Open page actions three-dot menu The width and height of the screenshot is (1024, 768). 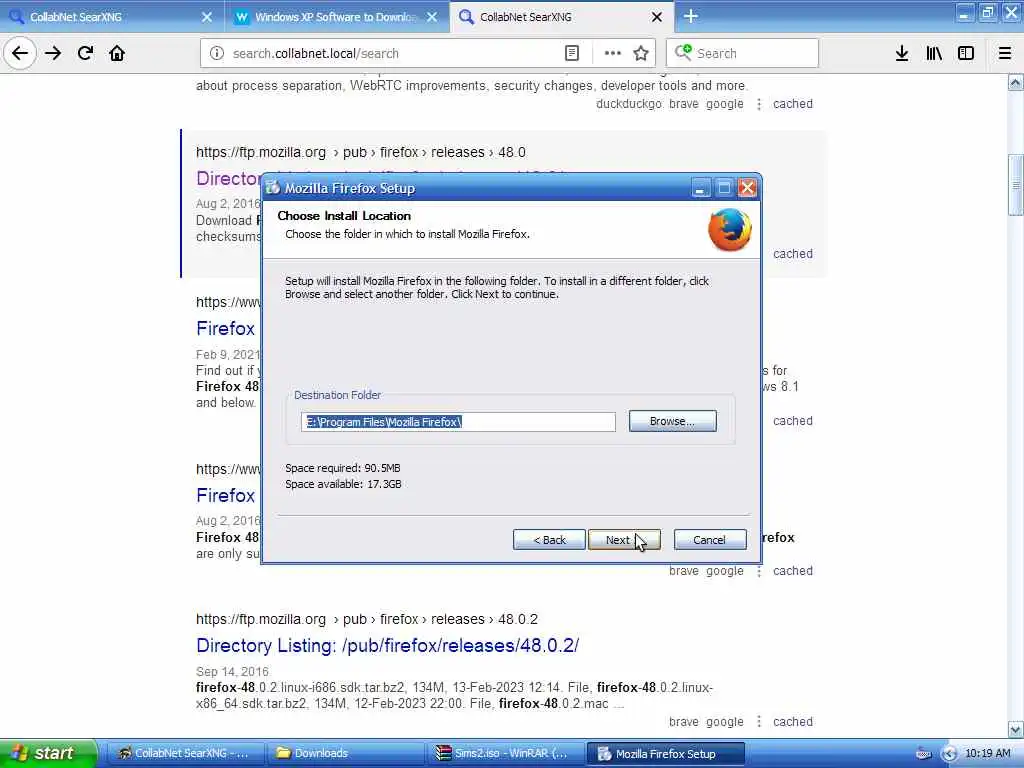pos(613,53)
